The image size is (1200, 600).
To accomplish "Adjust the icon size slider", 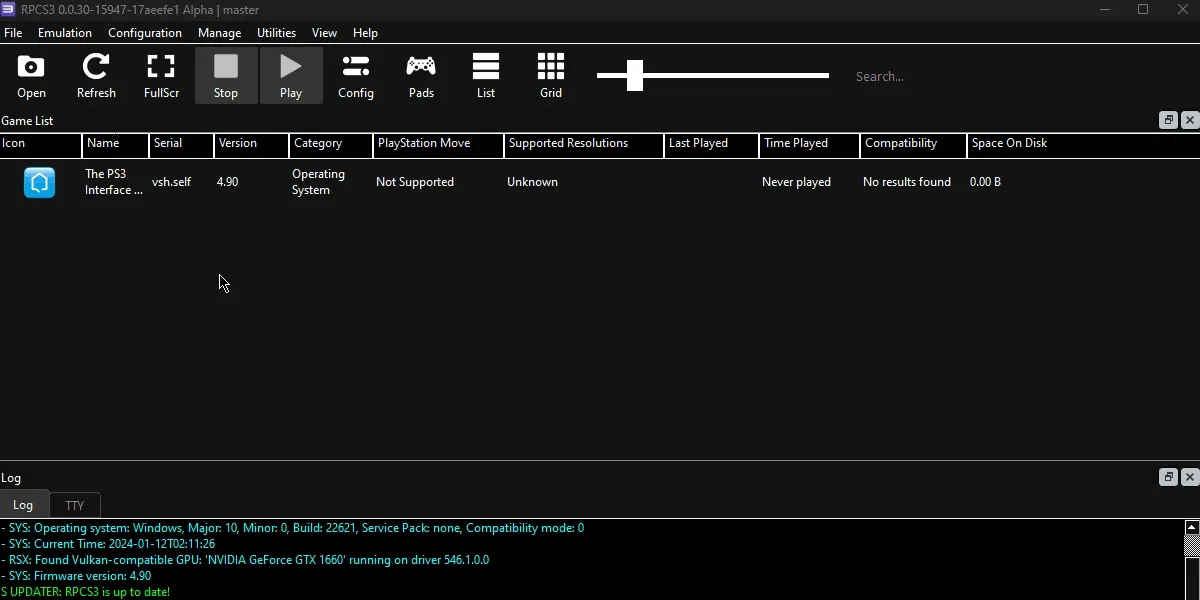I will [x=635, y=75].
